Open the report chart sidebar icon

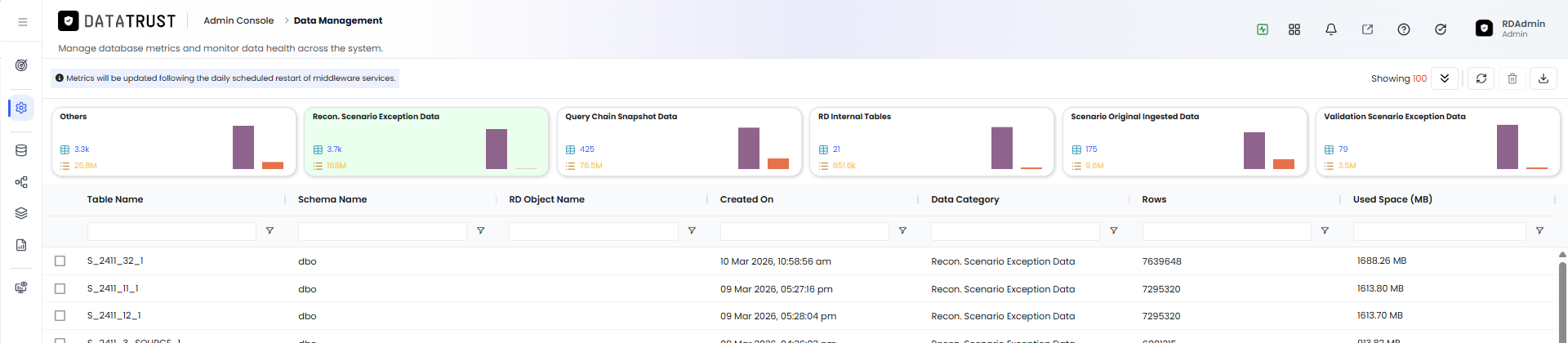tap(21, 245)
